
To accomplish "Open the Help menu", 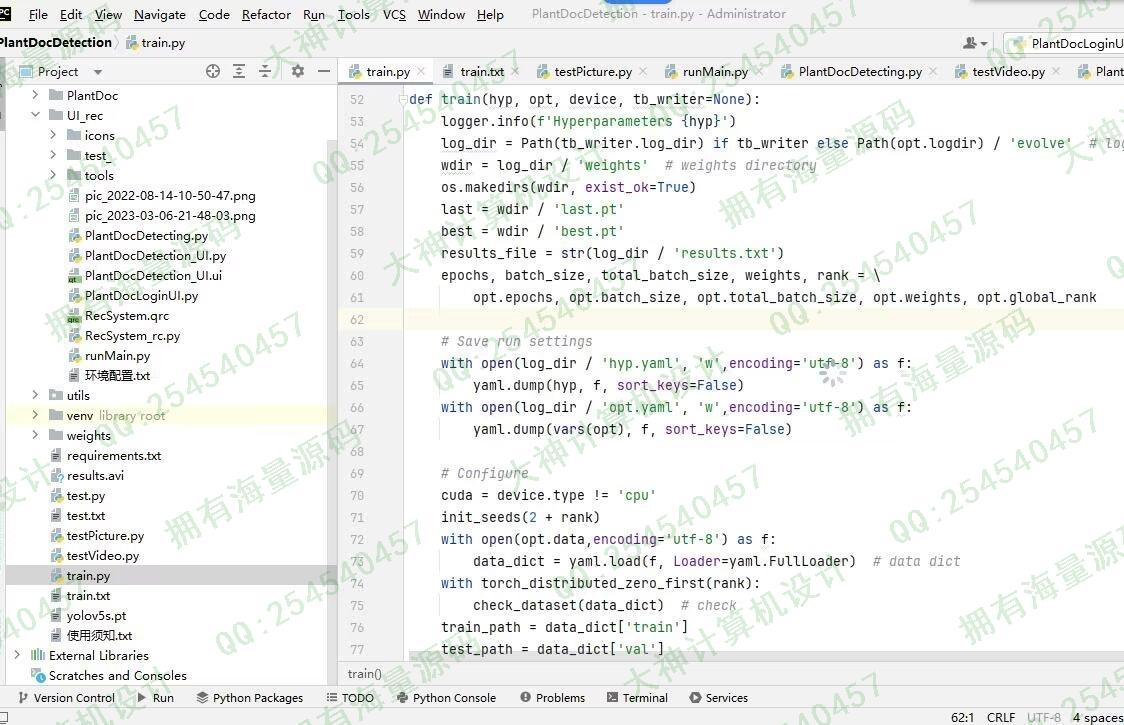I will 490,14.
